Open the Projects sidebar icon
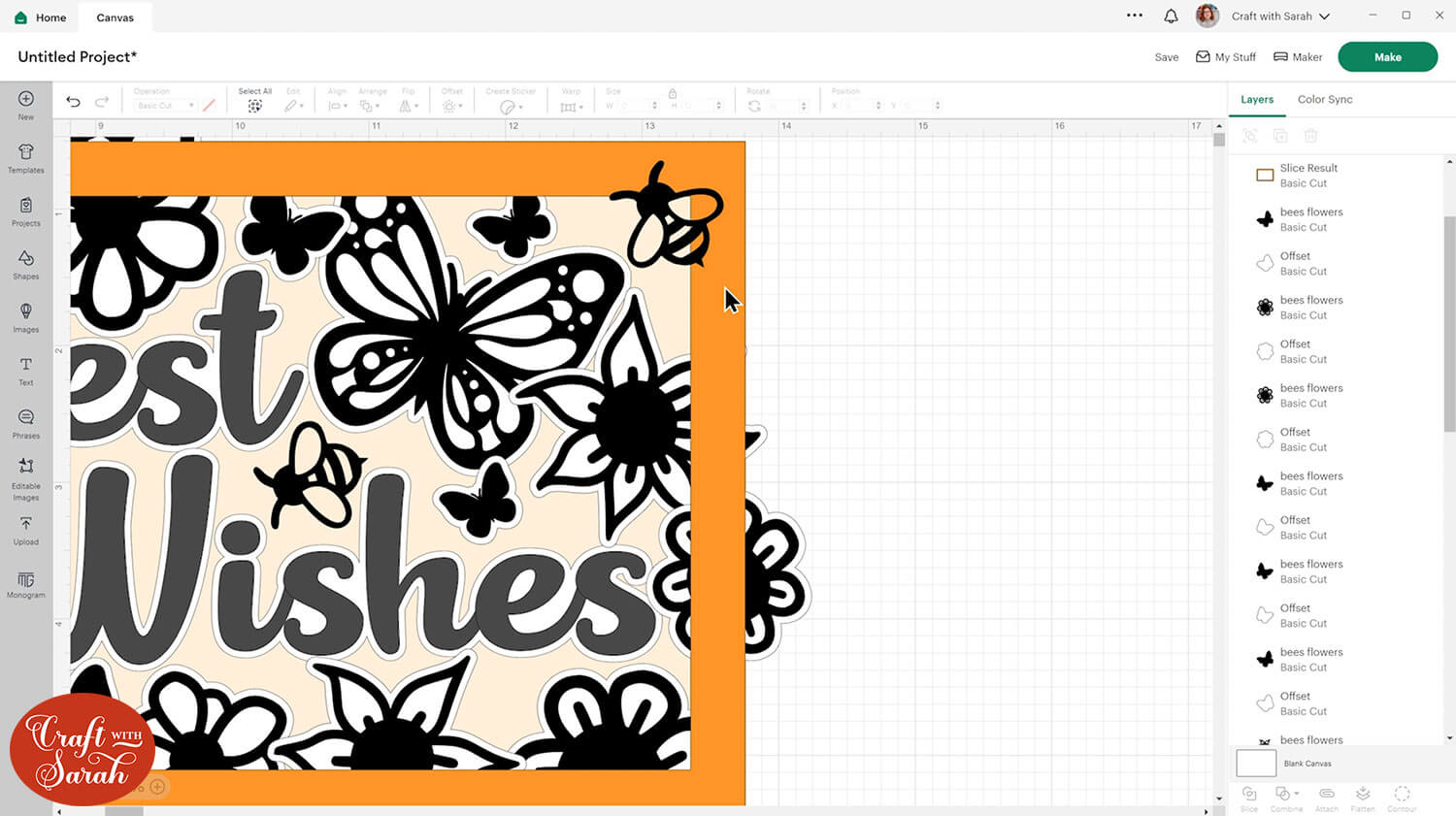Viewport: 1456px width, 816px height. 26,211
